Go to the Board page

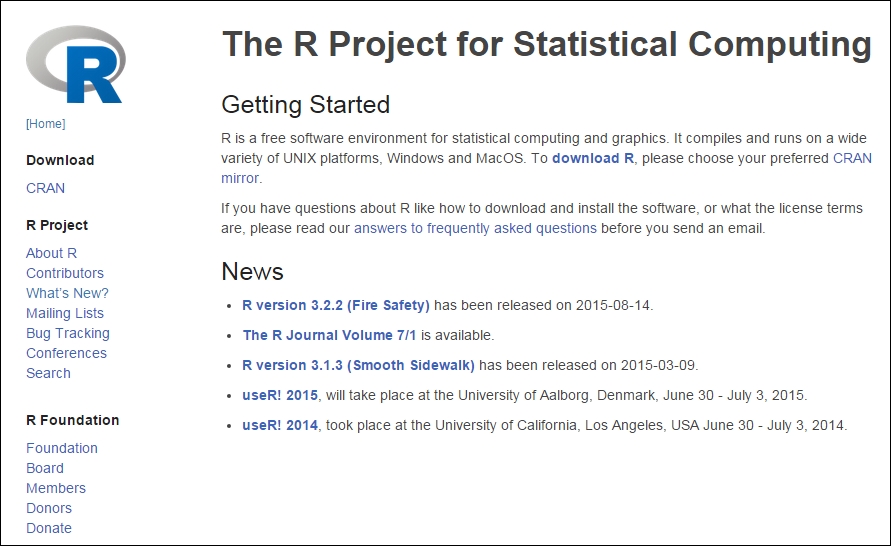45,468
